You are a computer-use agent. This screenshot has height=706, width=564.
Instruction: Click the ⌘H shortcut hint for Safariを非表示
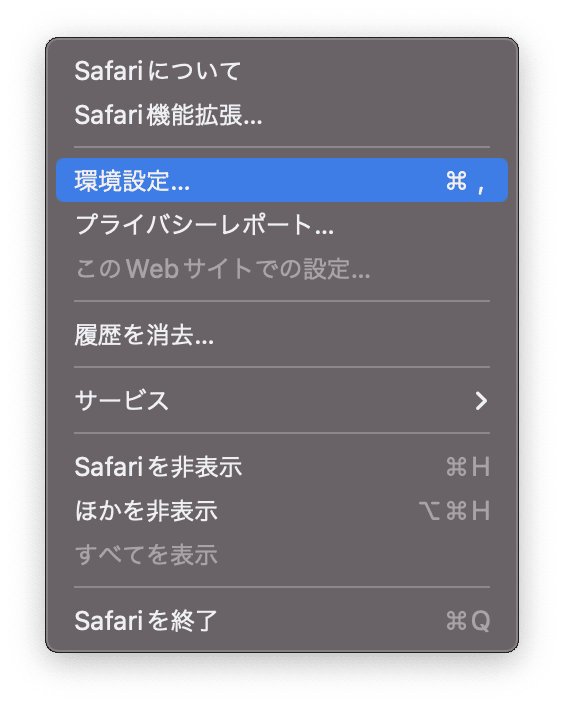point(468,466)
